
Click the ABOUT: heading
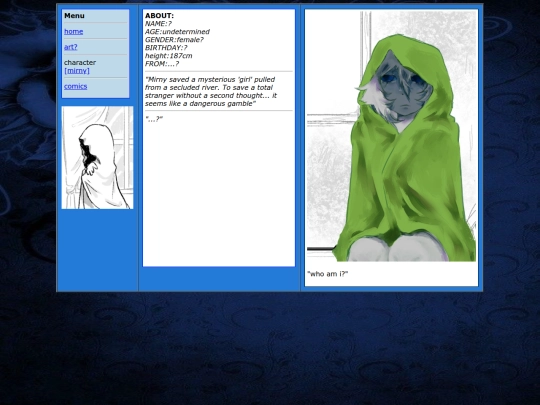click(x=159, y=16)
